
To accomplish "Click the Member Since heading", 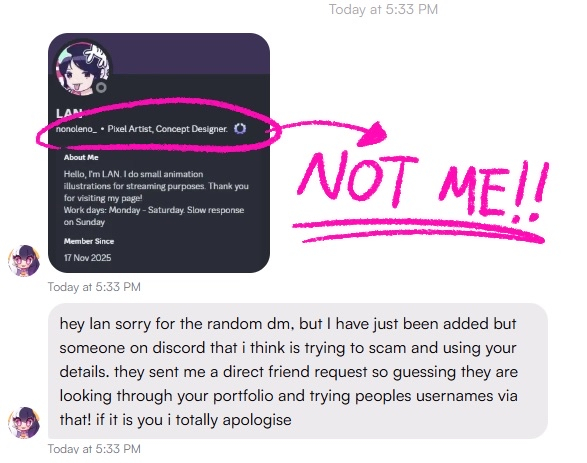I will point(89,241).
